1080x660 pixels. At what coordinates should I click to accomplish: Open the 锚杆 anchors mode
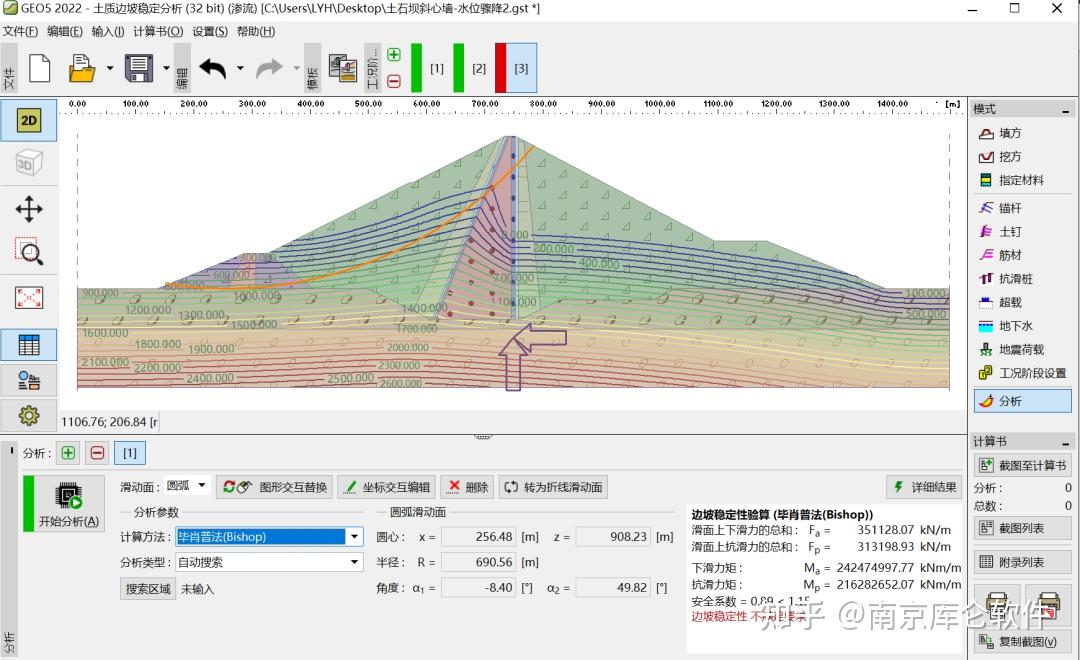(1022, 208)
